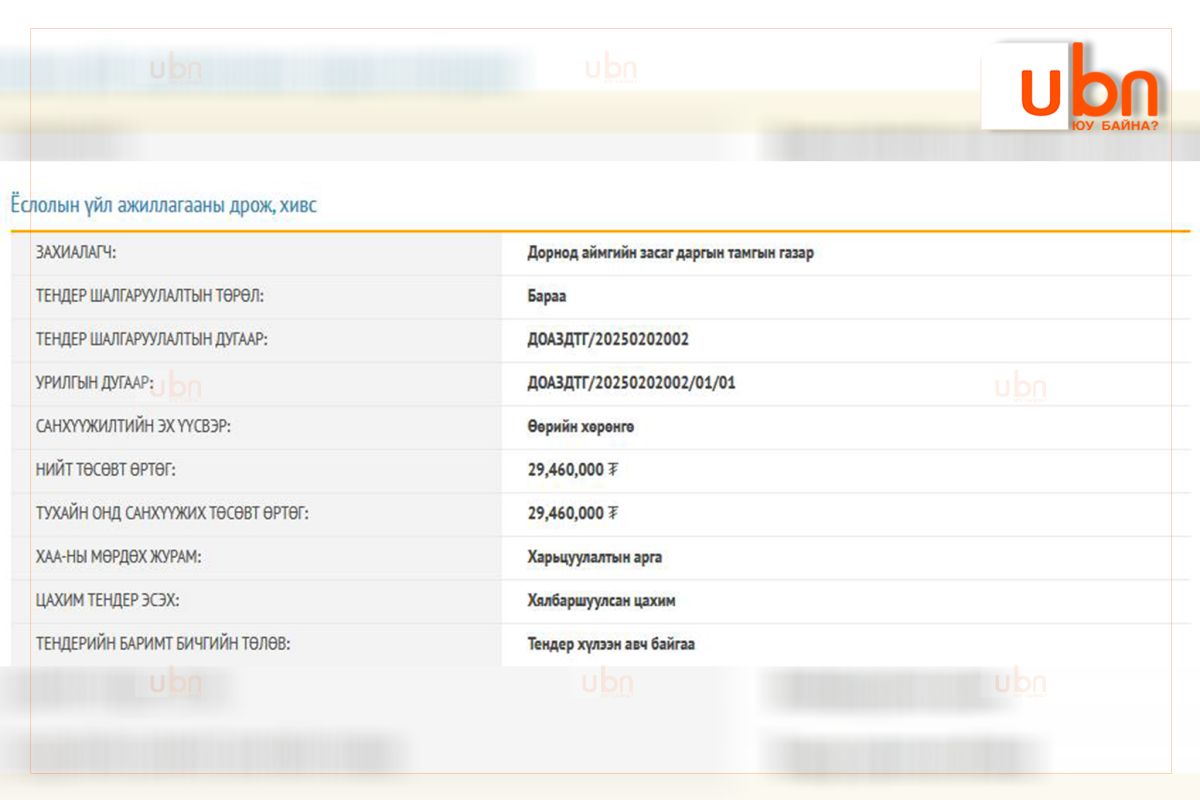Click the 'ЮУ БАЙНА?' text under the logo
The width and height of the screenshot is (1200, 800).
pos(1114,126)
